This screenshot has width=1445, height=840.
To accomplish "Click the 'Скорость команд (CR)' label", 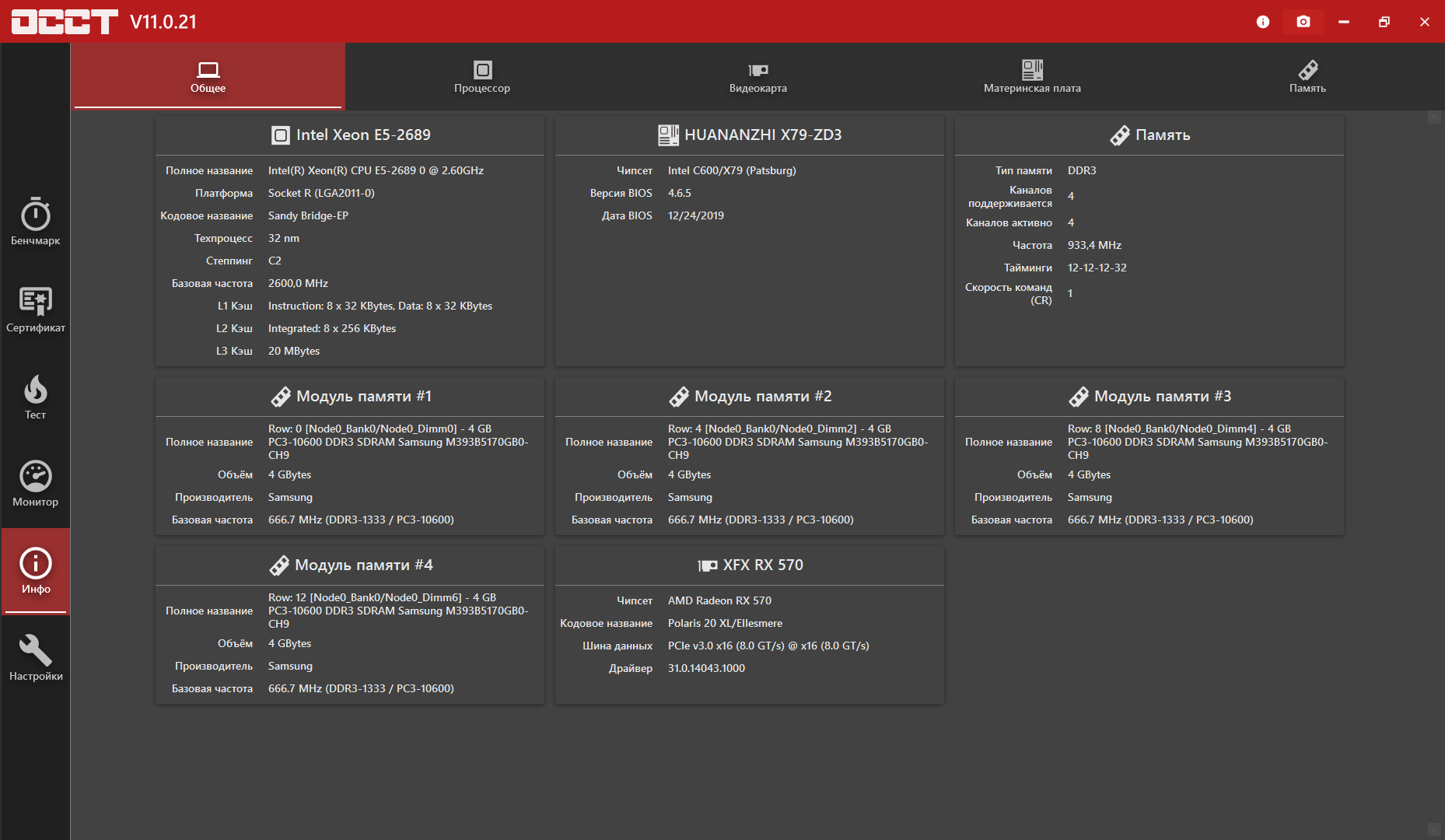I will (1009, 293).
